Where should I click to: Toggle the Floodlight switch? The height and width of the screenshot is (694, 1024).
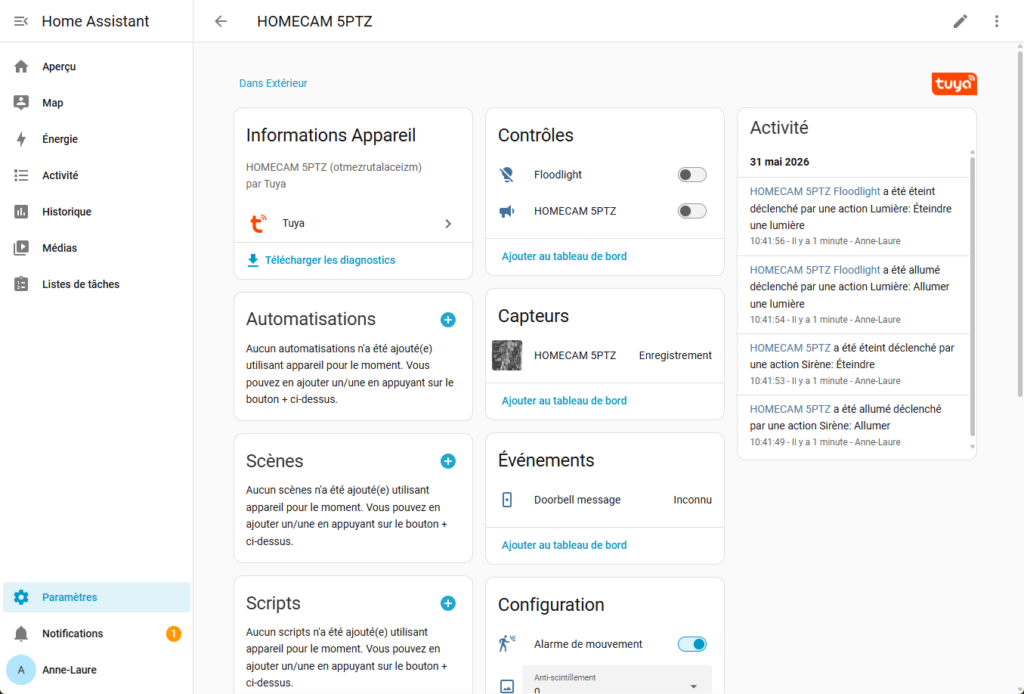coord(692,174)
